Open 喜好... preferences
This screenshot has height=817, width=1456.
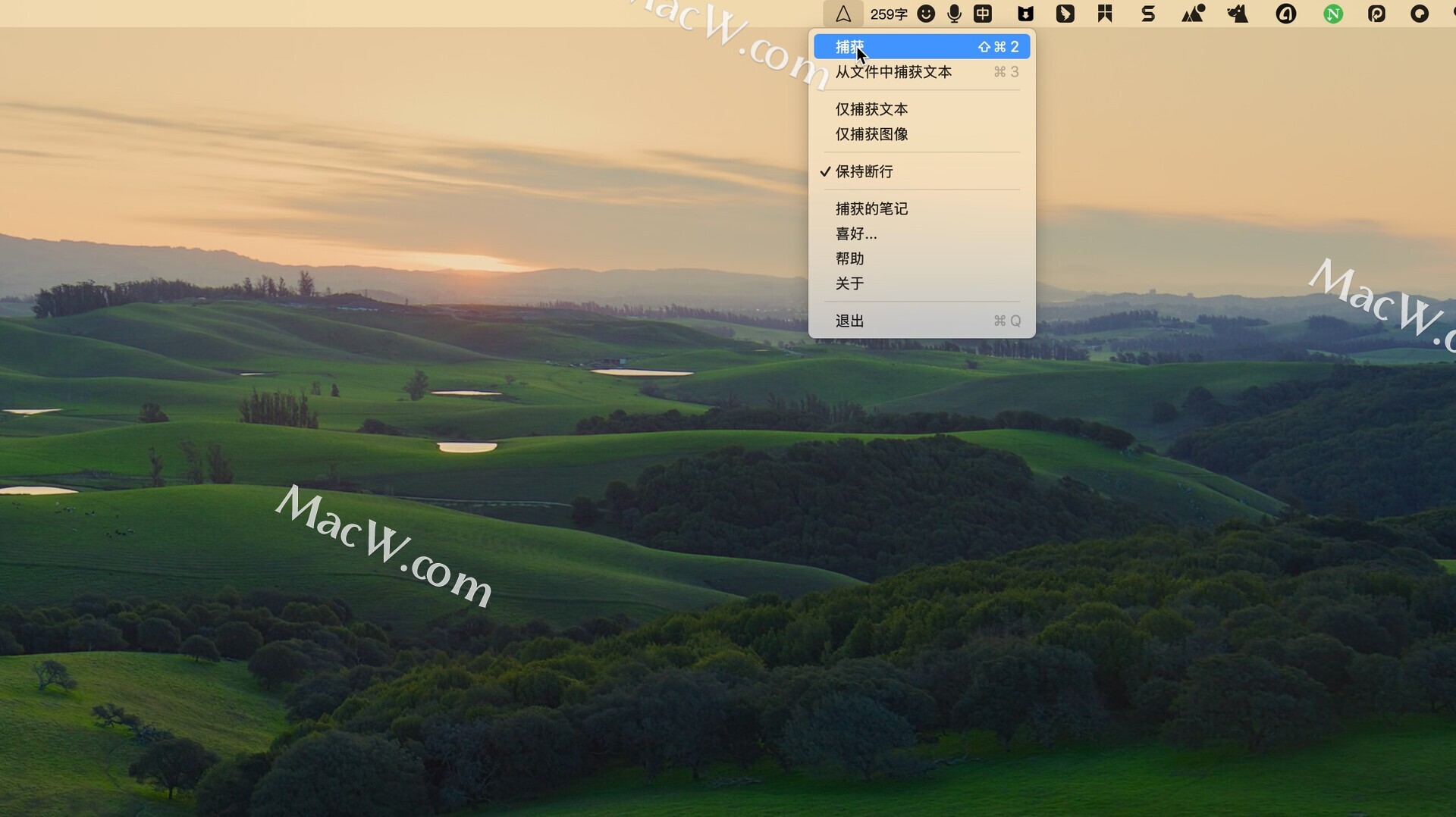tap(921, 233)
